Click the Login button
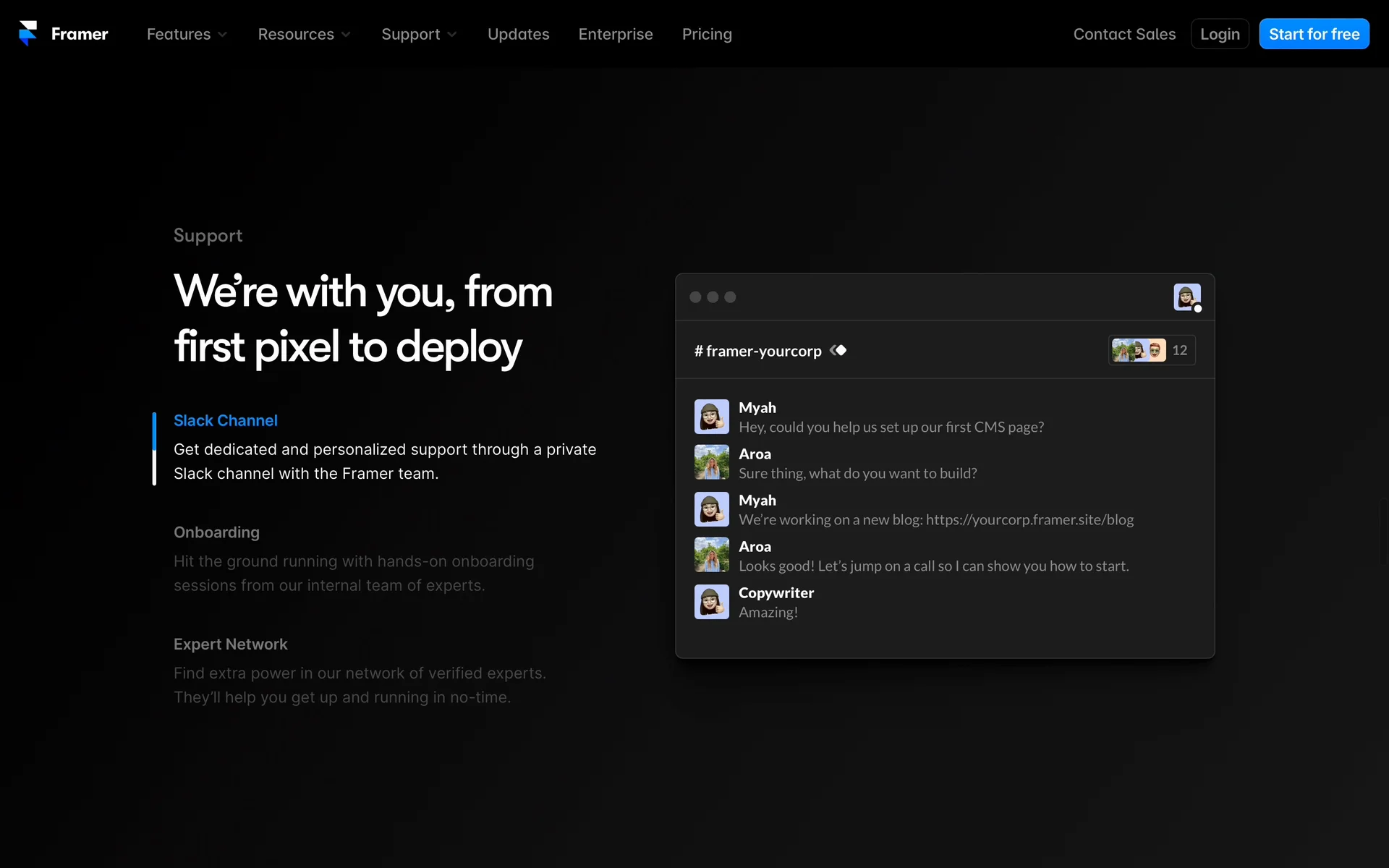 point(1219,34)
